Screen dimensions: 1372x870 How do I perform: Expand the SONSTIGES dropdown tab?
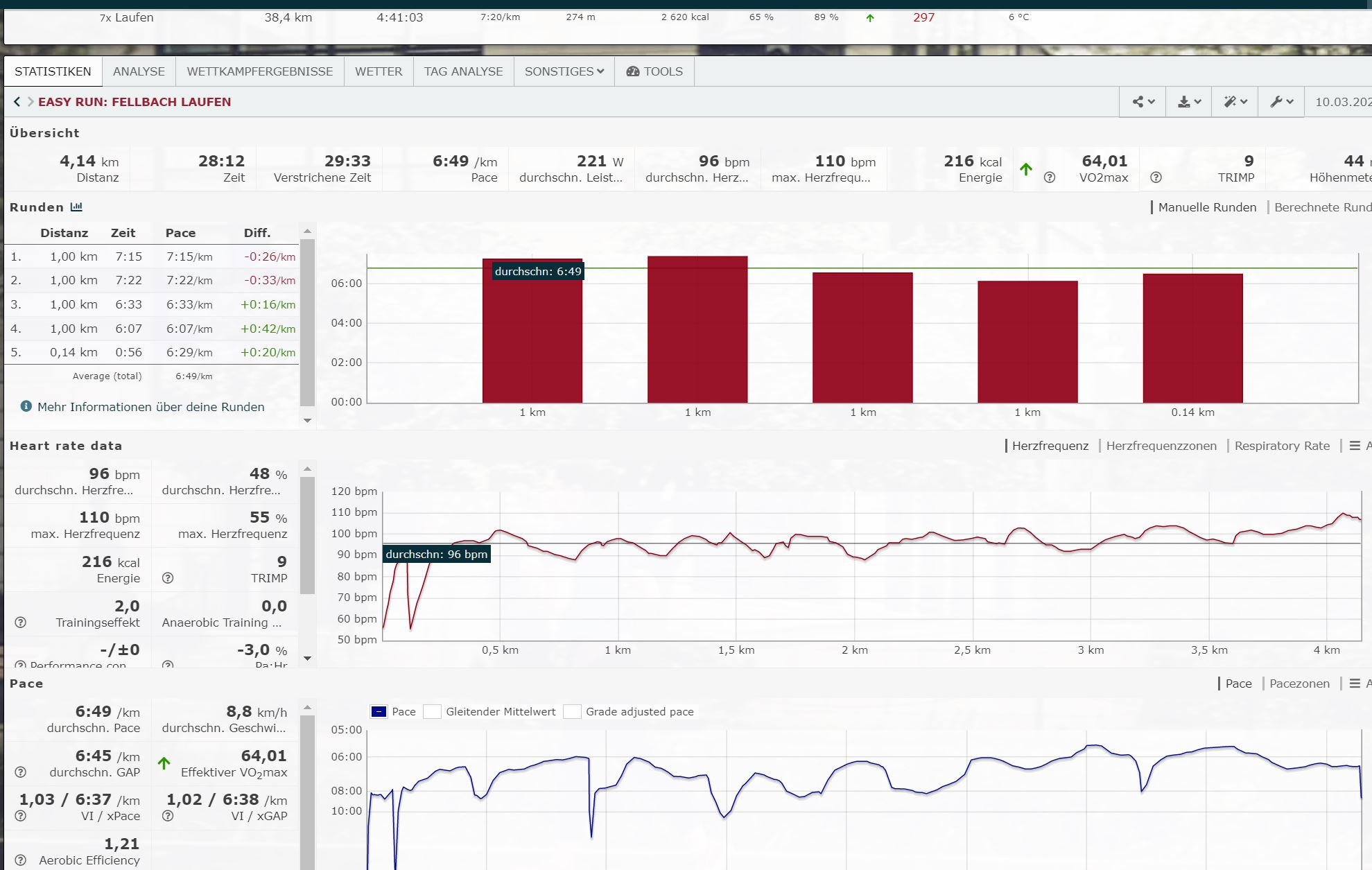coord(564,71)
